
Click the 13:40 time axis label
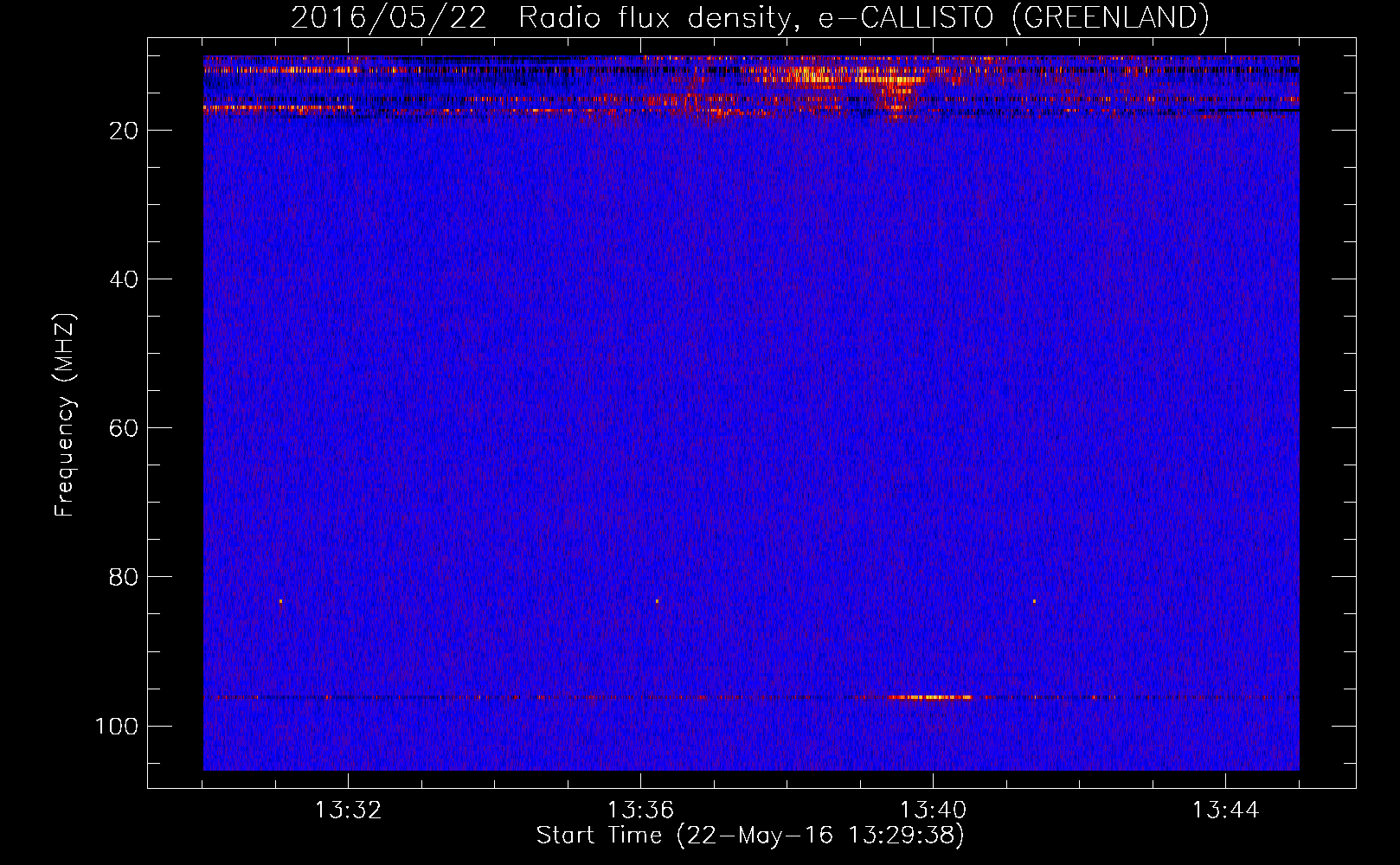pos(933,811)
